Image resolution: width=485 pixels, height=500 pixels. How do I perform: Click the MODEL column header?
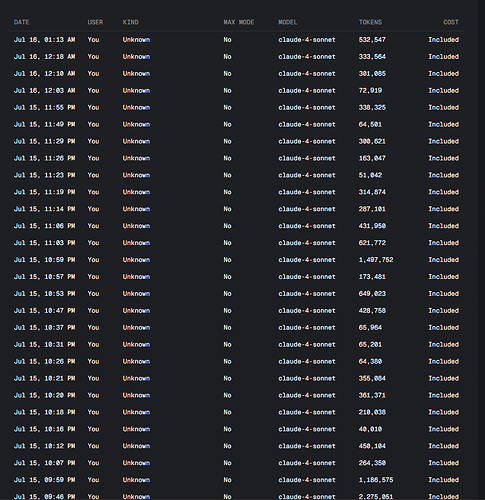click(288, 22)
